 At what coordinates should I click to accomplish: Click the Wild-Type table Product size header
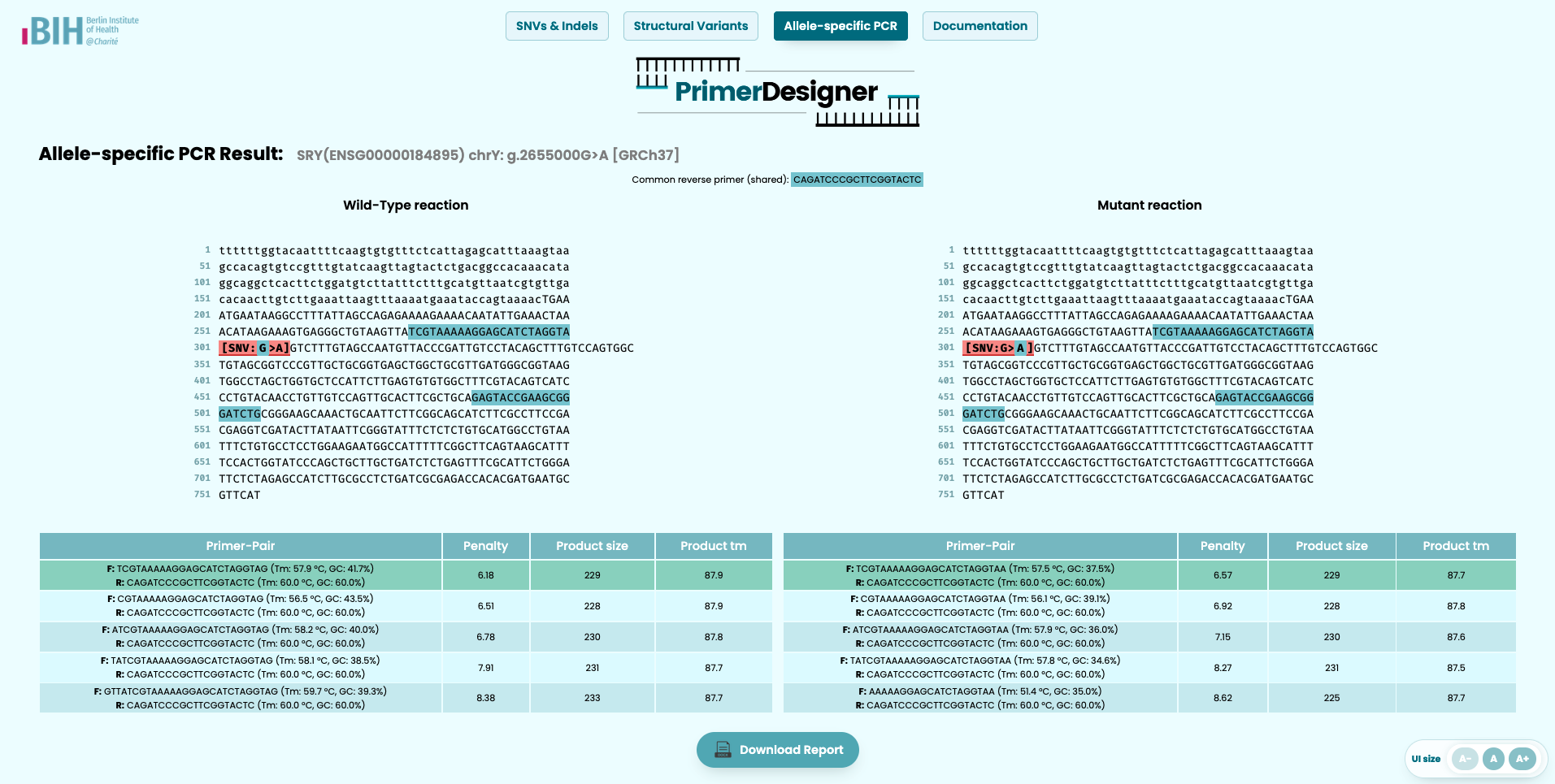click(593, 546)
